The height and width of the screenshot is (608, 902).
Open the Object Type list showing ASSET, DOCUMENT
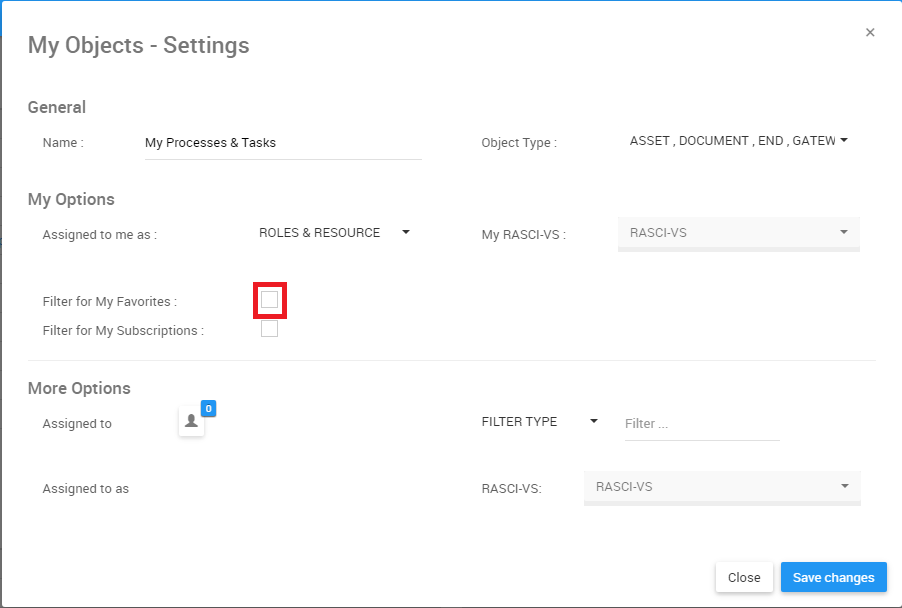point(731,141)
